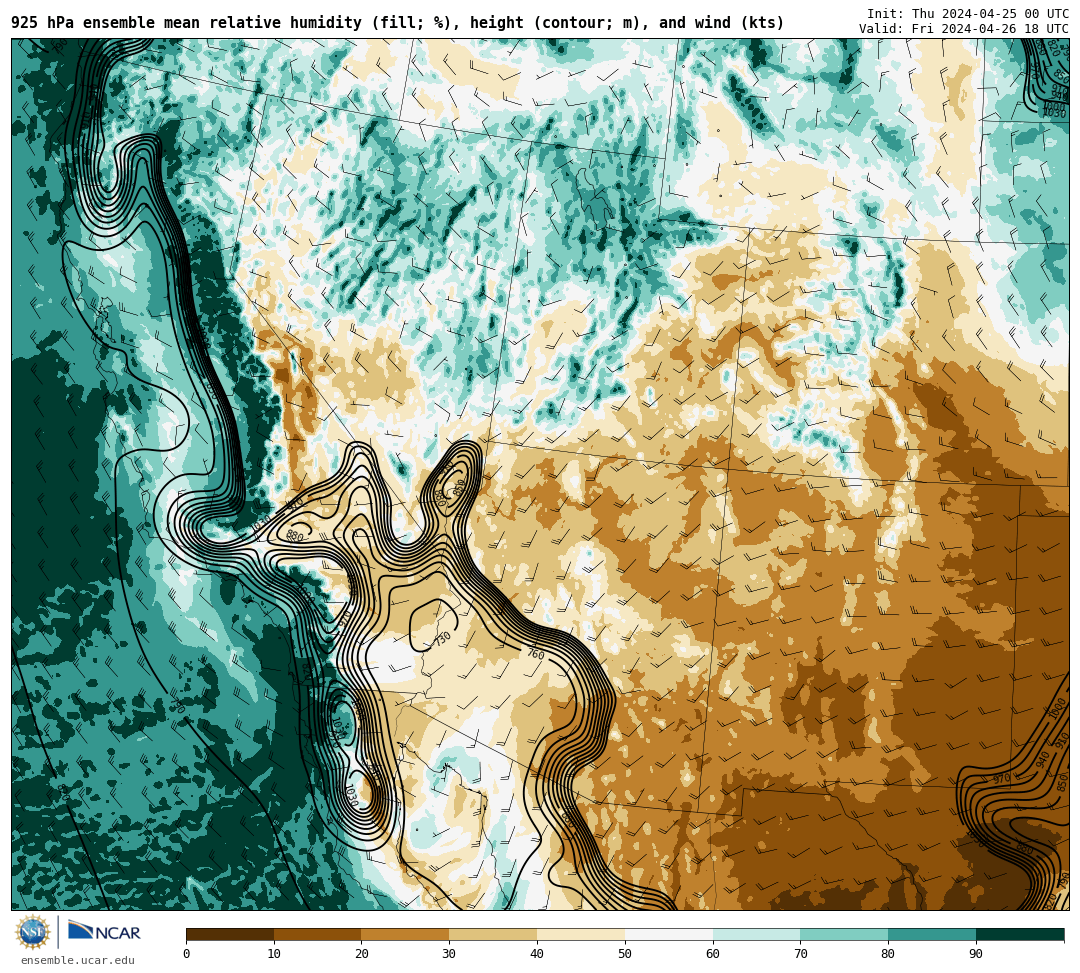Image resolution: width=1080 pixels, height=973 pixels.
Task: Click the colorbar tick label '10'
Action: pyautogui.click(x=274, y=954)
